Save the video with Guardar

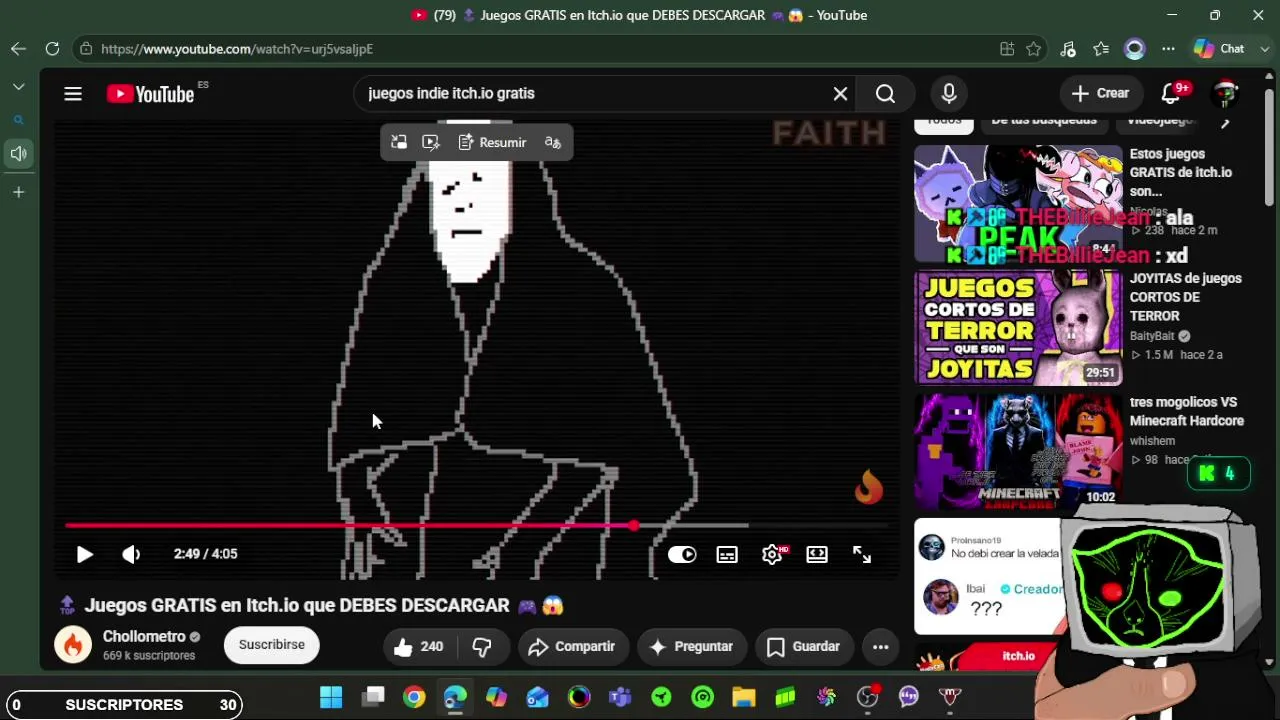803,647
